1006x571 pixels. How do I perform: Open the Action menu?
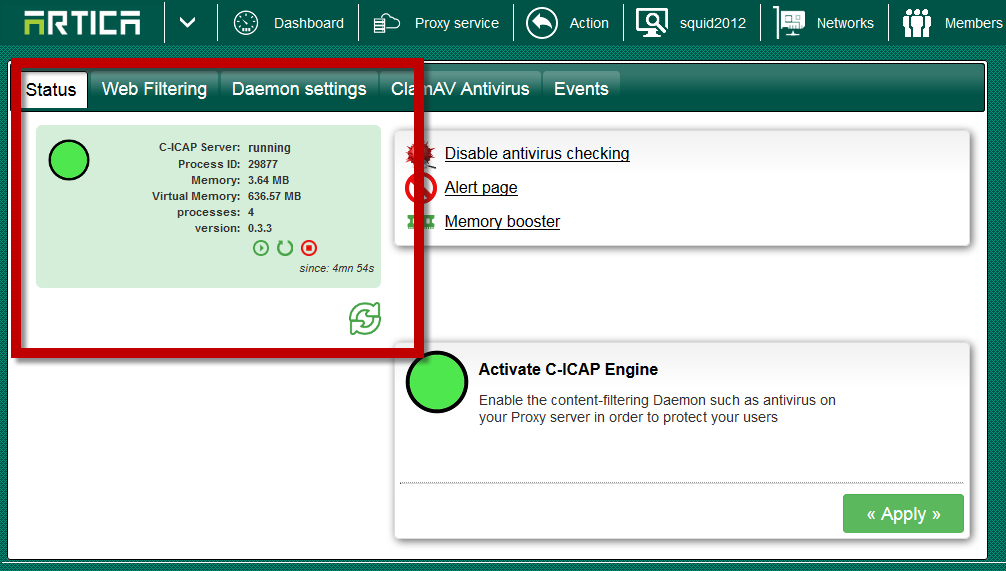589,23
